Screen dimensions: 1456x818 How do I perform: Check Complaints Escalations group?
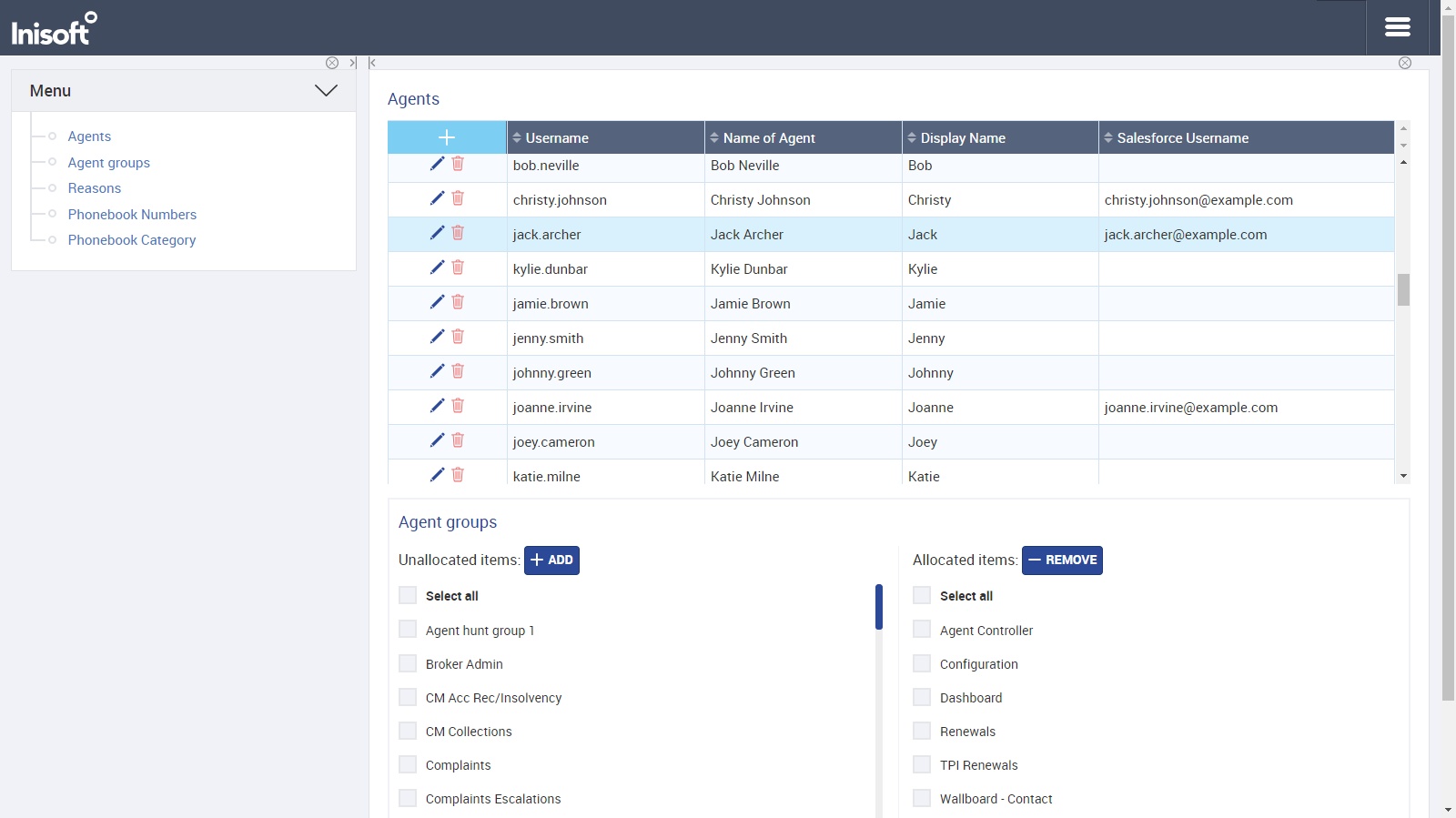tap(408, 798)
